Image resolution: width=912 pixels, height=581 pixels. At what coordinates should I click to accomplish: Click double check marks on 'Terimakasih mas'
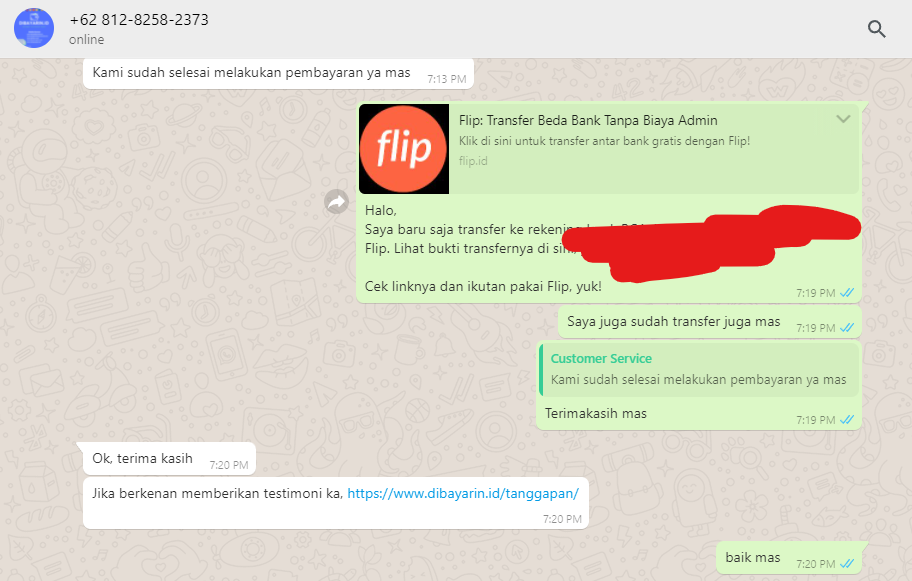coord(847,419)
